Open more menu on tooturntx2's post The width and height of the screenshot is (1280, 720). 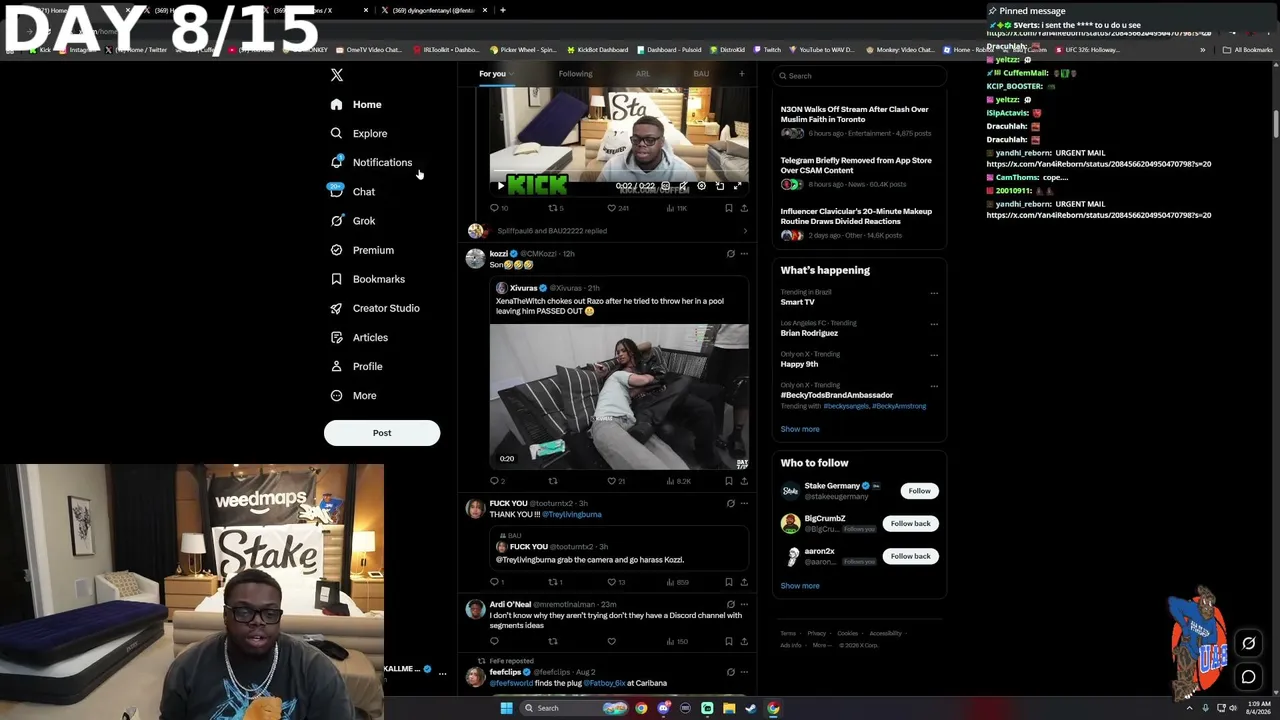tap(744, 504)
